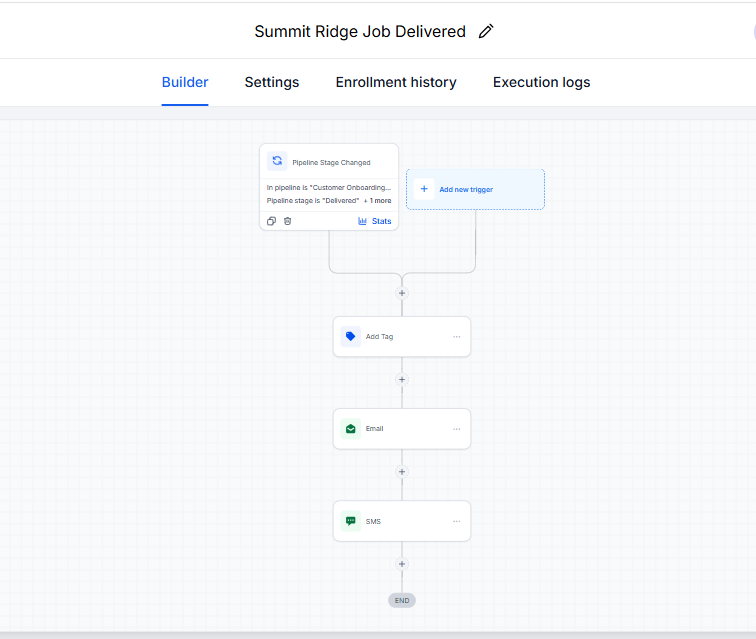756x639 pixels.
Task: Open the Enrollment history tab
Action: pyautogui.click(x=396, y=82)
